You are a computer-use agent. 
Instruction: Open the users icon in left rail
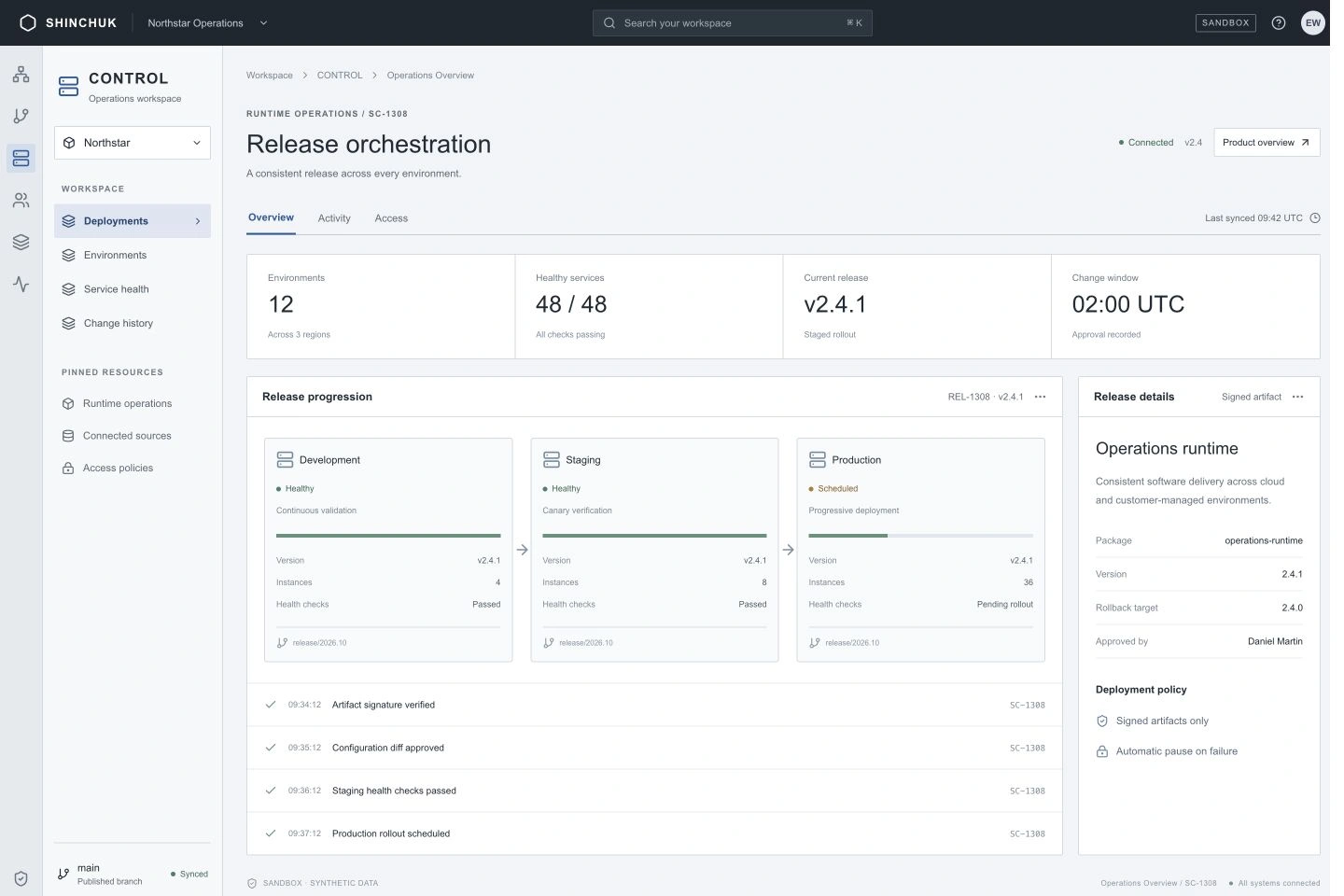coord(21,200)
